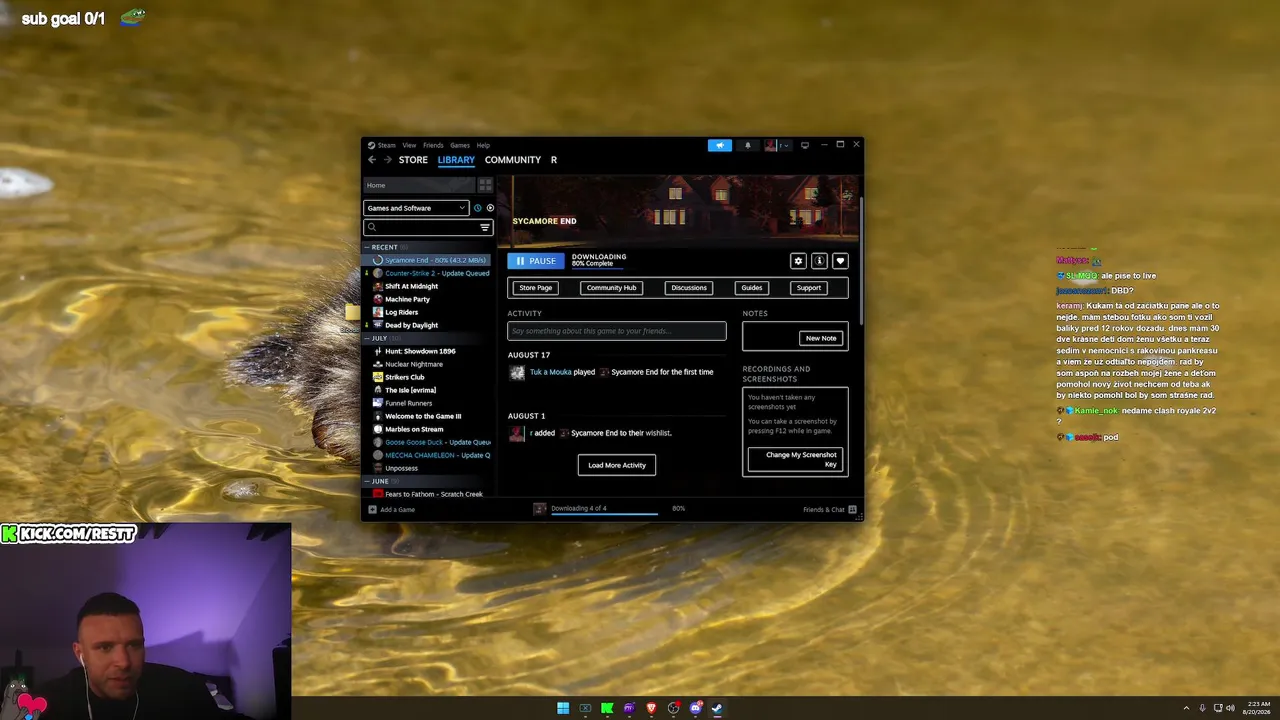The width and height of the screenshot is (1280, 720).
Task: Select Machine Party in the library list
Action: click(x=428, y=299)
